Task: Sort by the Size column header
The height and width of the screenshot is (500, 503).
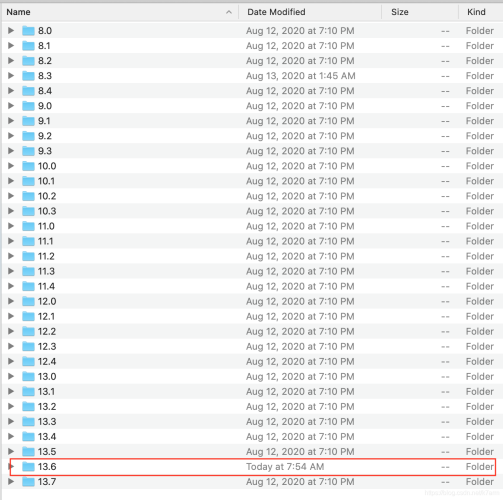Action: coord(420,12)
